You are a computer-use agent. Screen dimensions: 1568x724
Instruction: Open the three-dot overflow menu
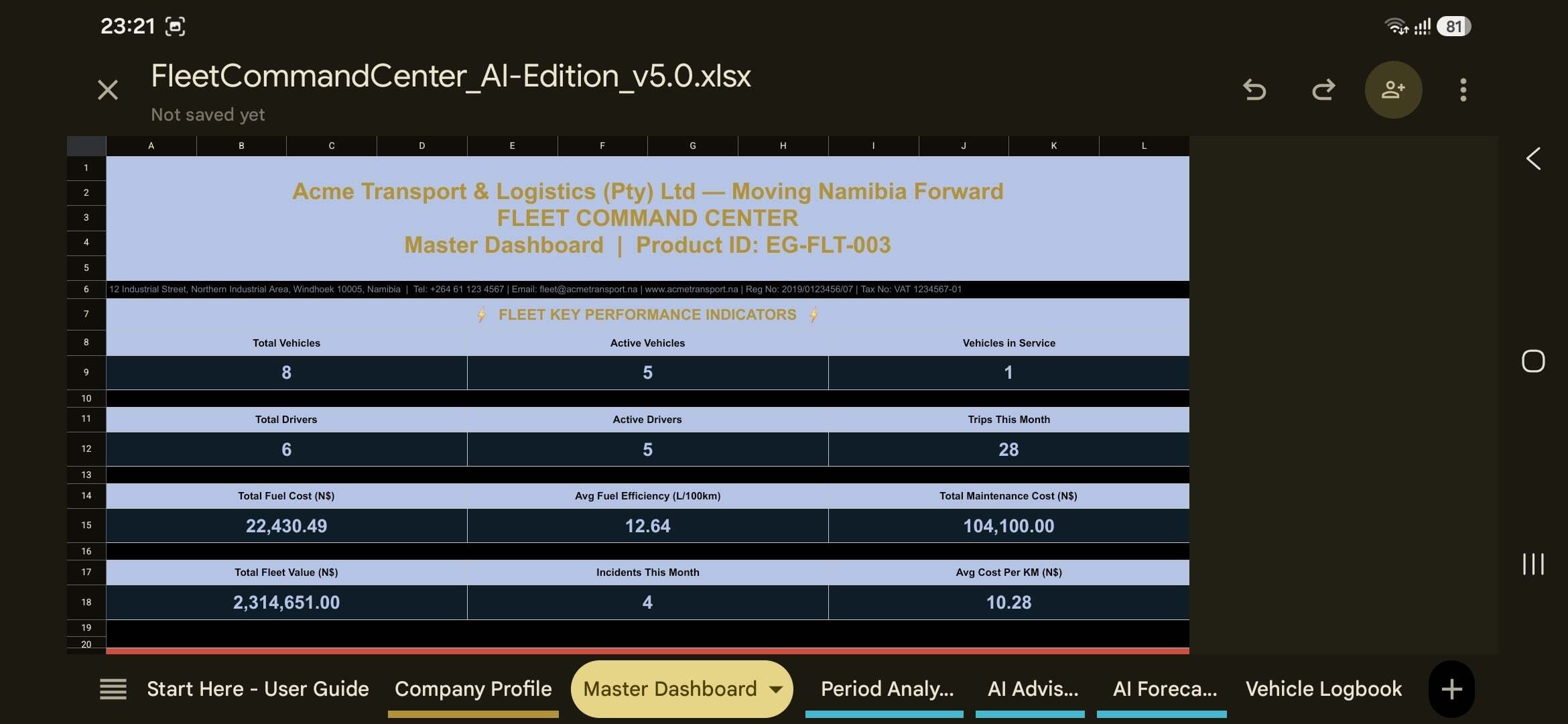1463,90
